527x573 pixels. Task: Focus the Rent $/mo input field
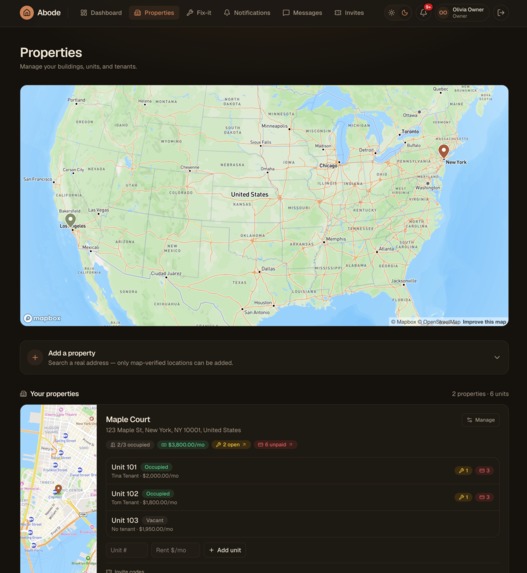coord(175,550)
